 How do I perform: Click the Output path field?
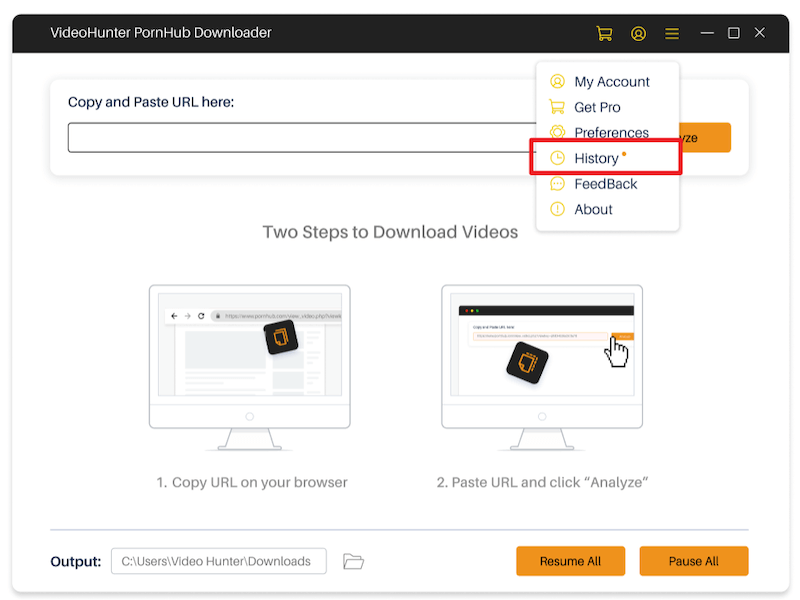click(x=219, y=561)
